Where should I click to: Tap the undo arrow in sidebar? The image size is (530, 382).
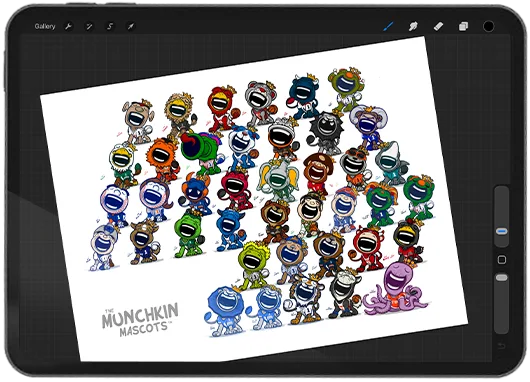(x=502, y=345)
